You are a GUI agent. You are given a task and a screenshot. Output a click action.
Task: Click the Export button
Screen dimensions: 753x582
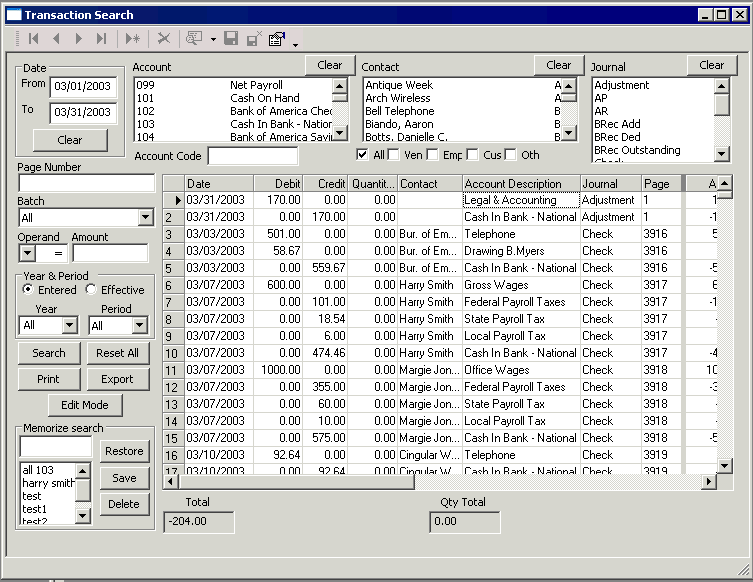[x=118, y=379]
